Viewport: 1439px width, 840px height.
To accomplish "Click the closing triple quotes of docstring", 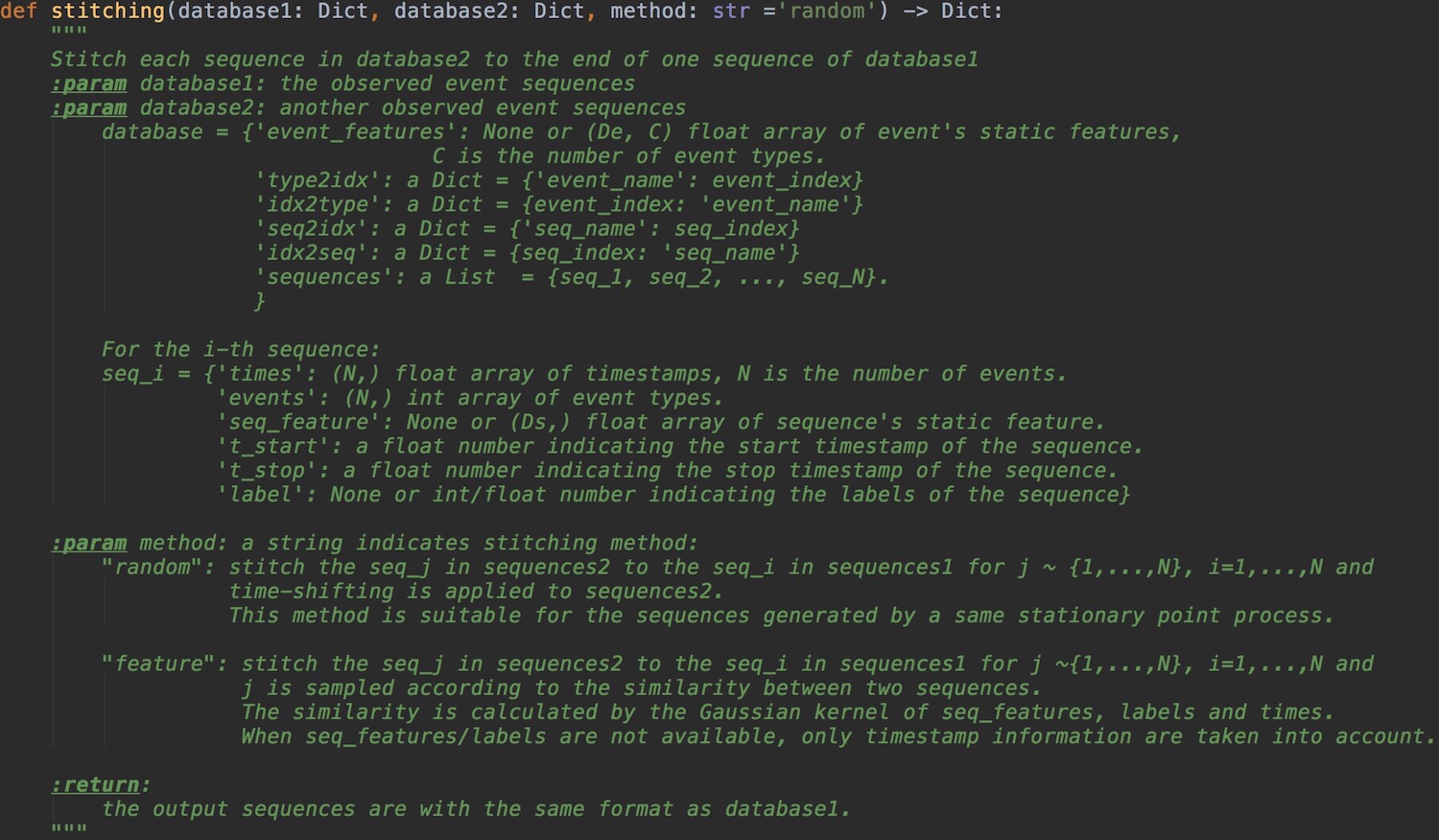I will pos(69,828).
